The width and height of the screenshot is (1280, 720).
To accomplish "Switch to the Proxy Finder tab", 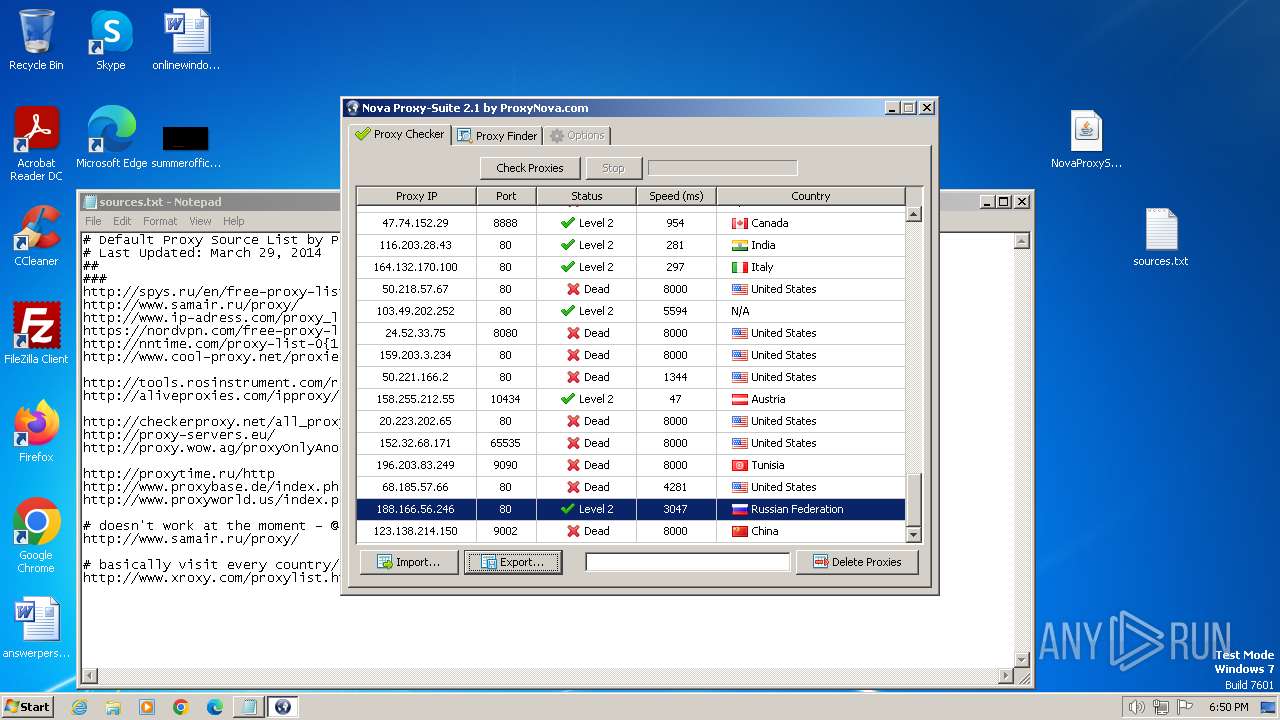I will coord(497,136).
